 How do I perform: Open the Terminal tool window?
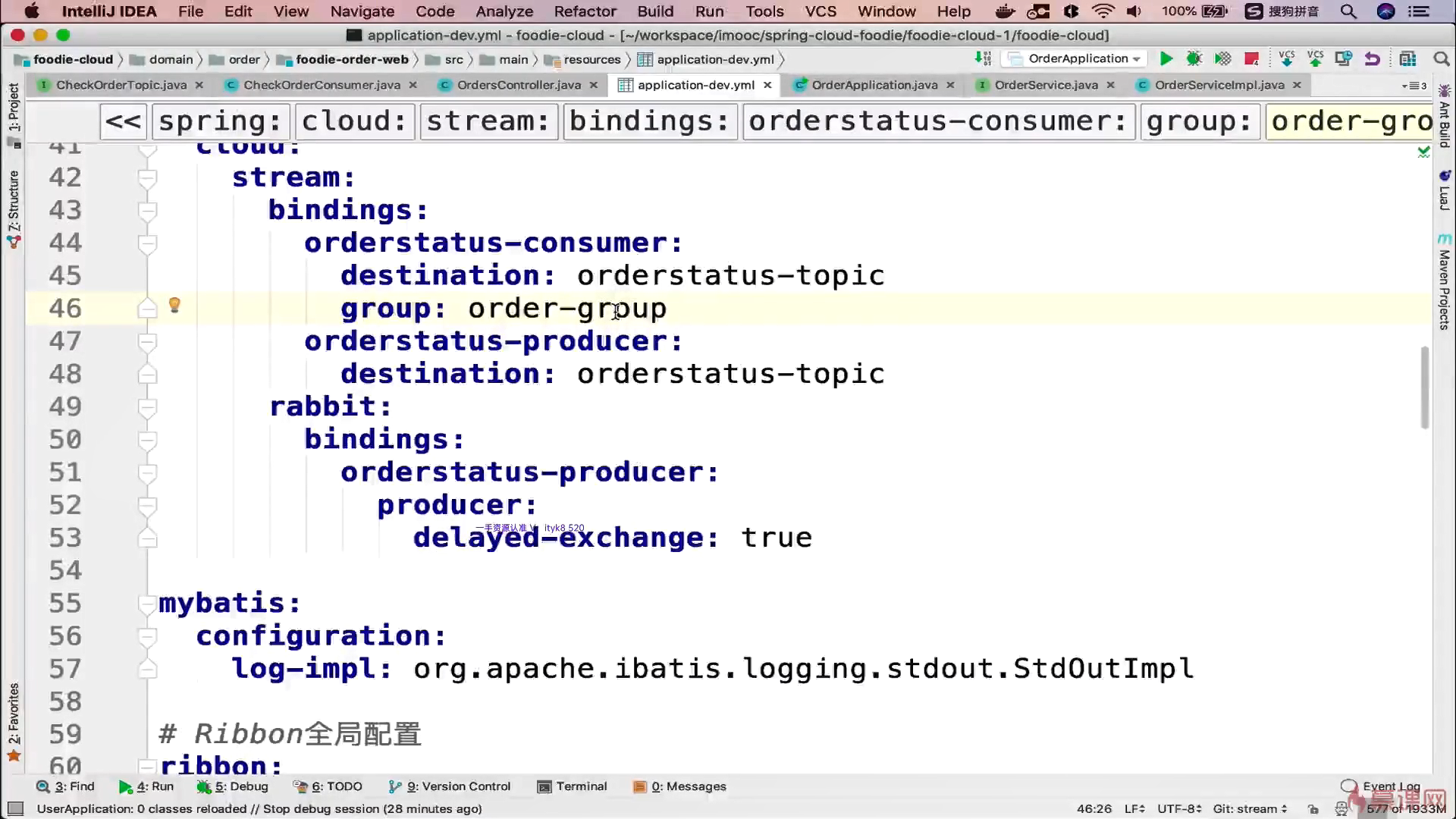(x=573, y=786)
